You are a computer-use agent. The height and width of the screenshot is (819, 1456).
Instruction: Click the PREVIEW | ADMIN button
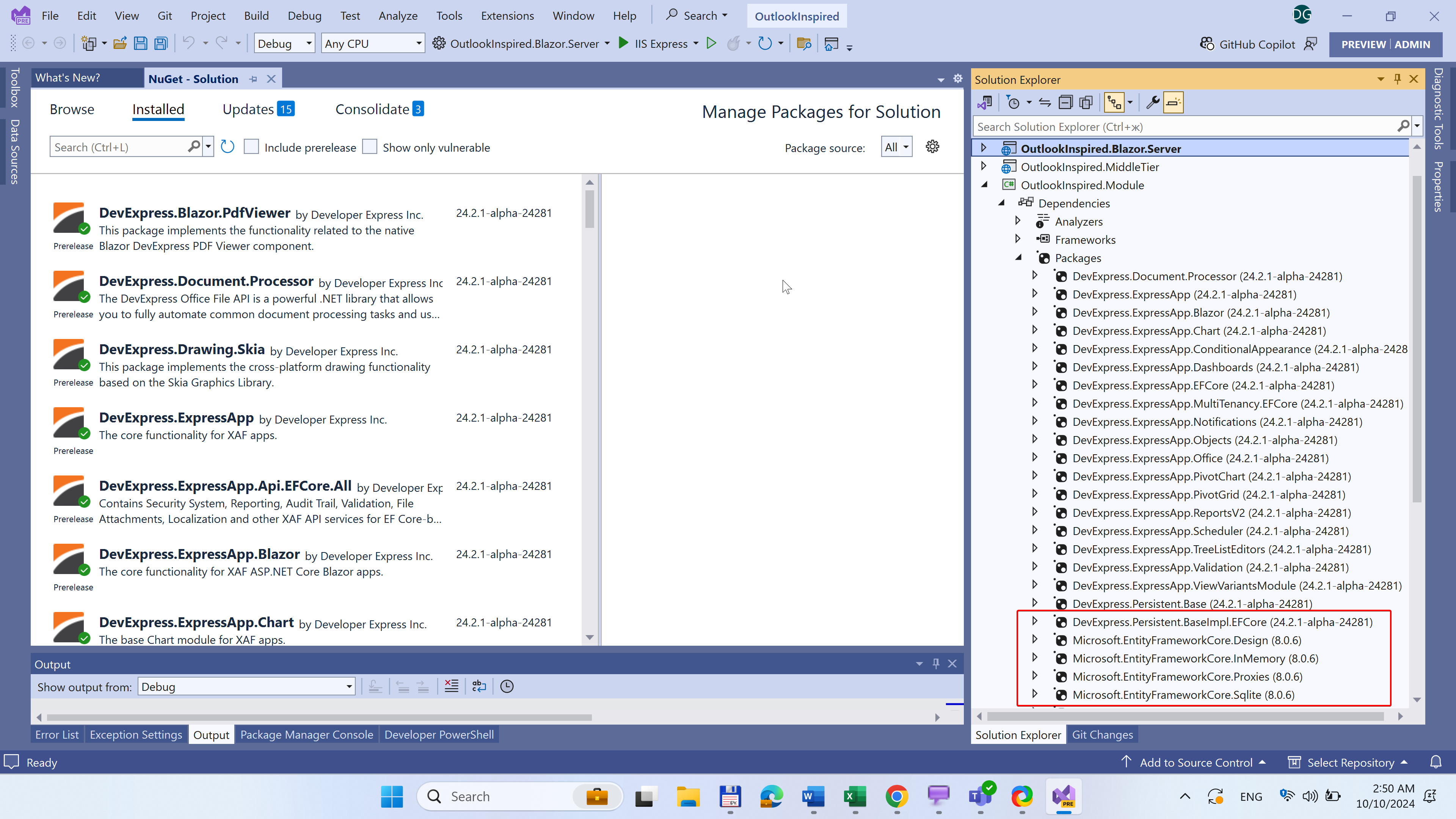coord(1385,44)
